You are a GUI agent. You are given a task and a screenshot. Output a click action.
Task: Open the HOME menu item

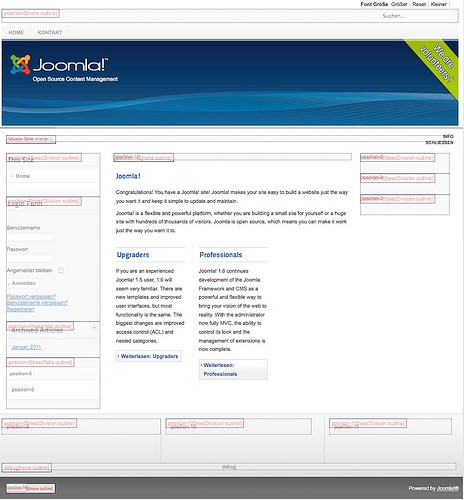[16, 32]
